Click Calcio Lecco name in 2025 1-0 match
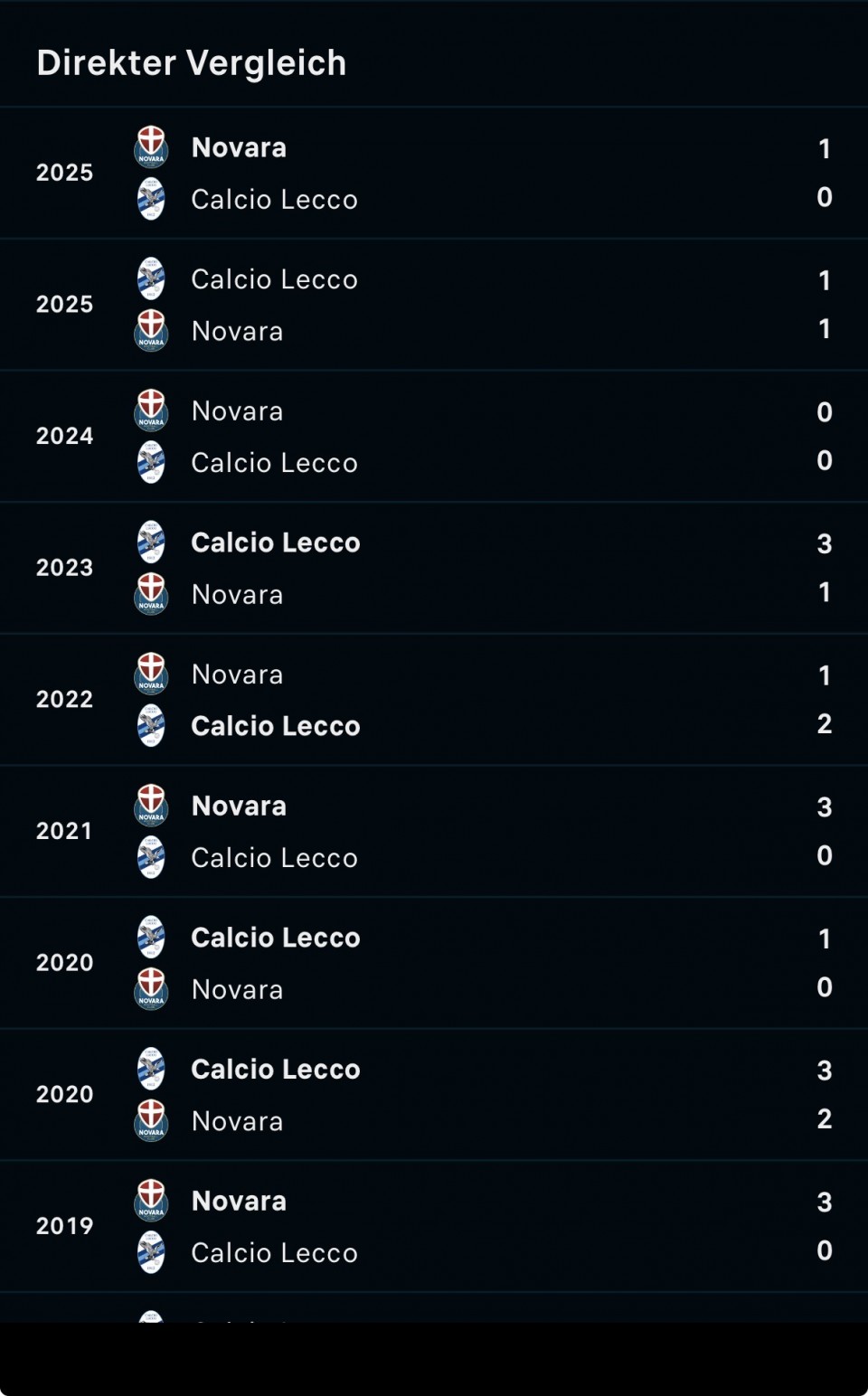Screen dimensions: 868x1396 click(275, 200)
